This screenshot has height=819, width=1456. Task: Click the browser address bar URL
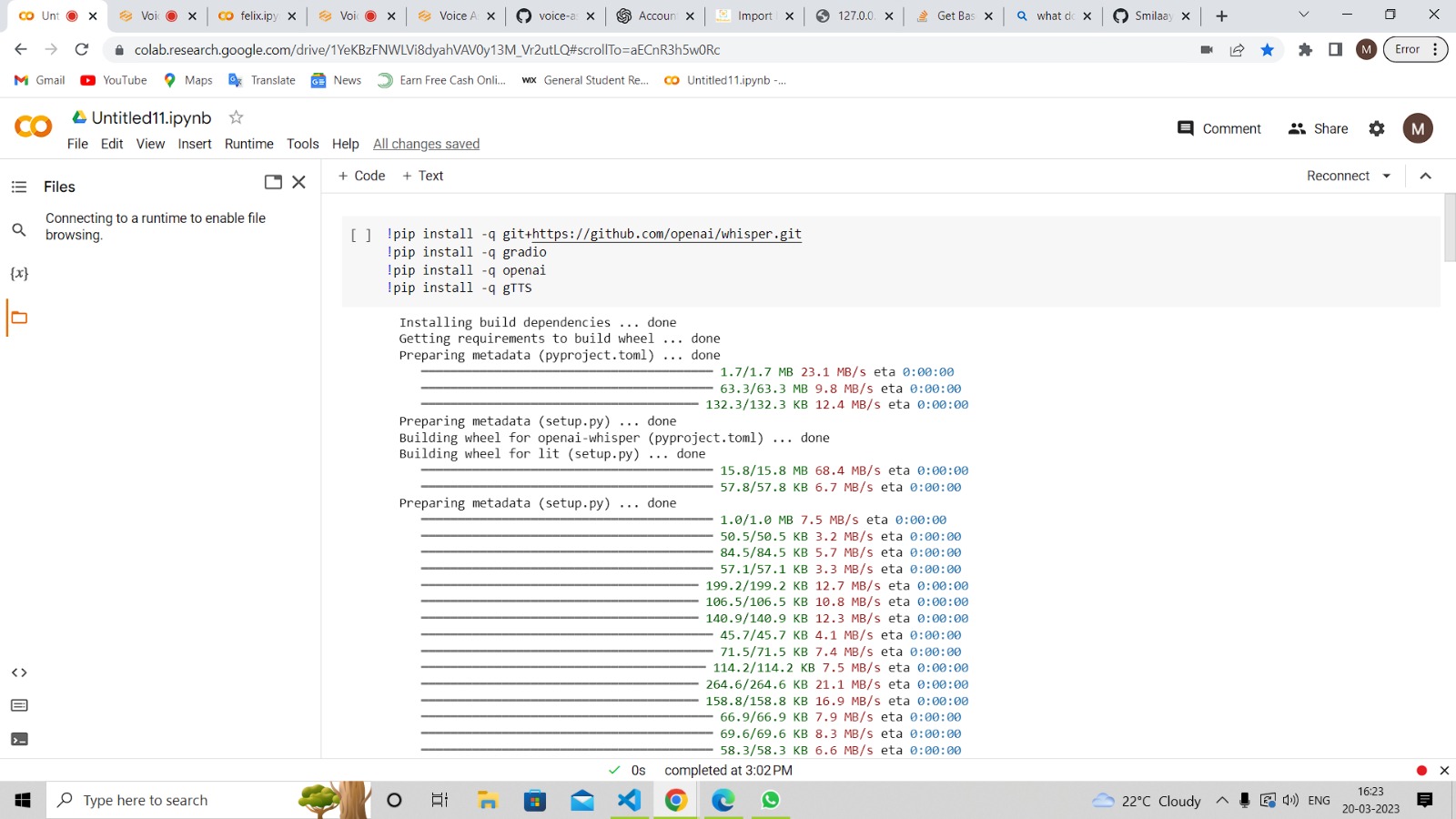427,50
